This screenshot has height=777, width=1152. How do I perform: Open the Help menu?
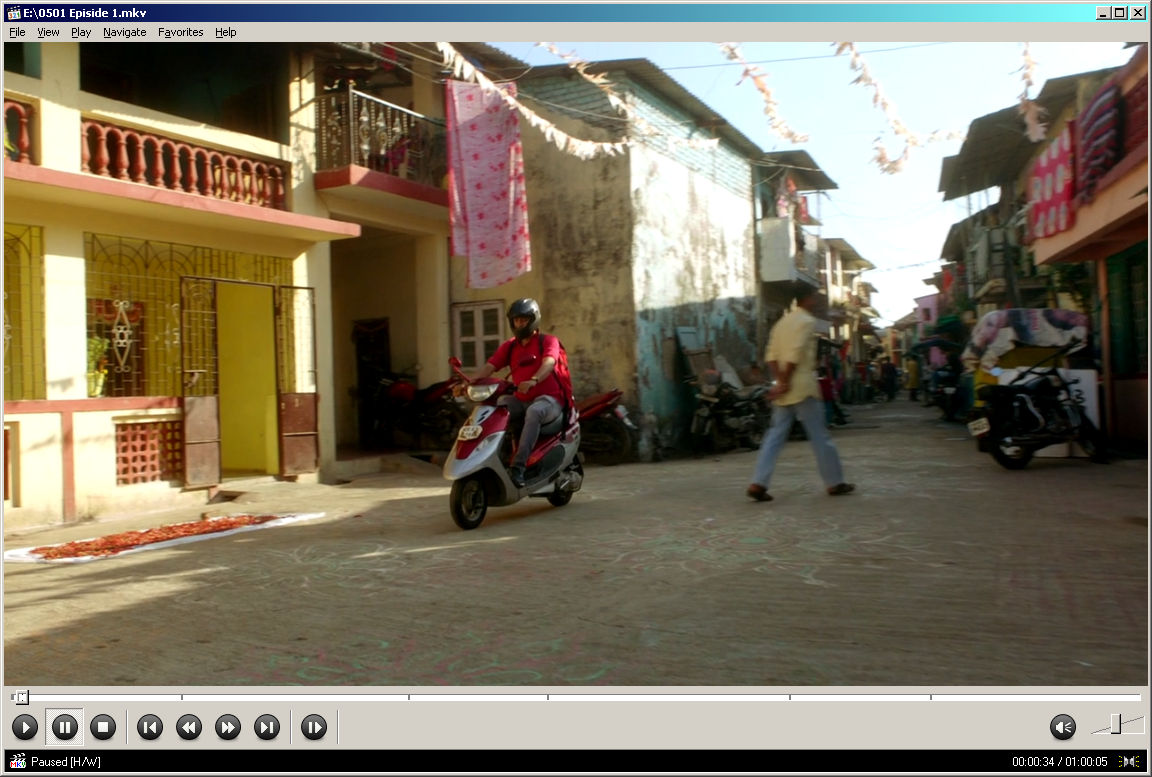(x=226, y=32)
